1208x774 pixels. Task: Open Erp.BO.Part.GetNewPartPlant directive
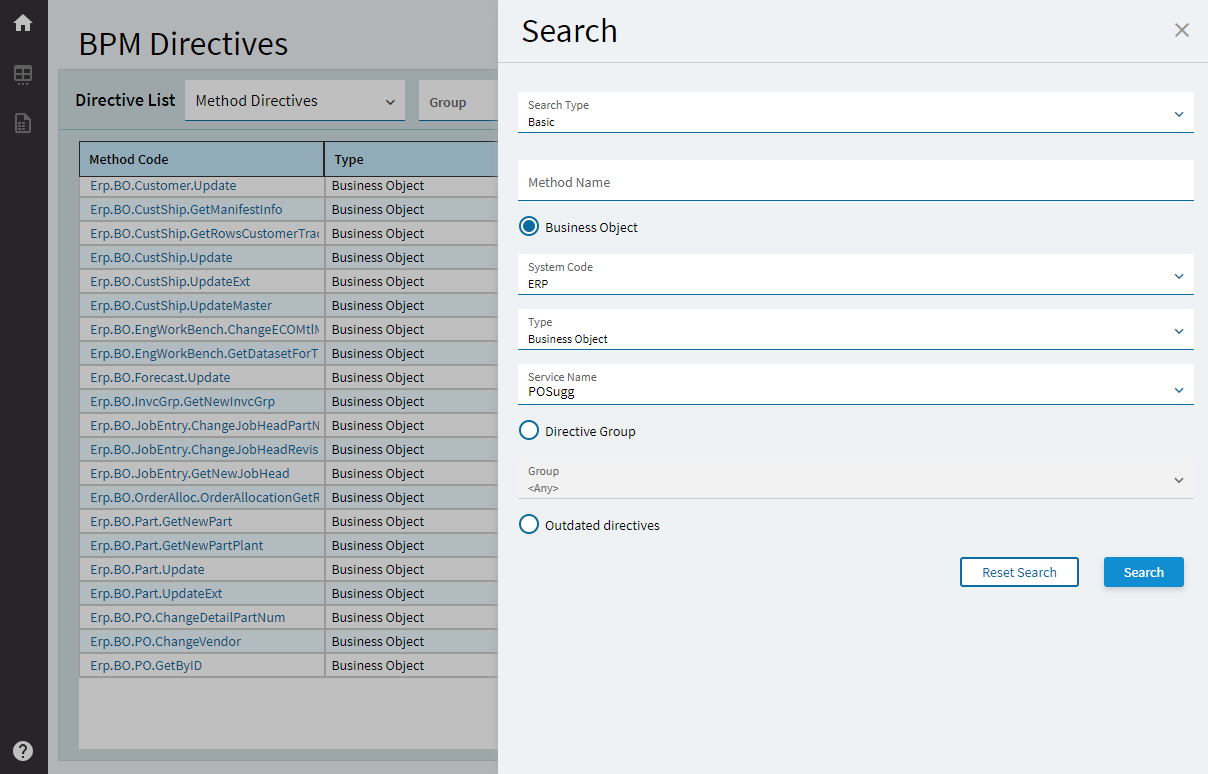(176, 546)
